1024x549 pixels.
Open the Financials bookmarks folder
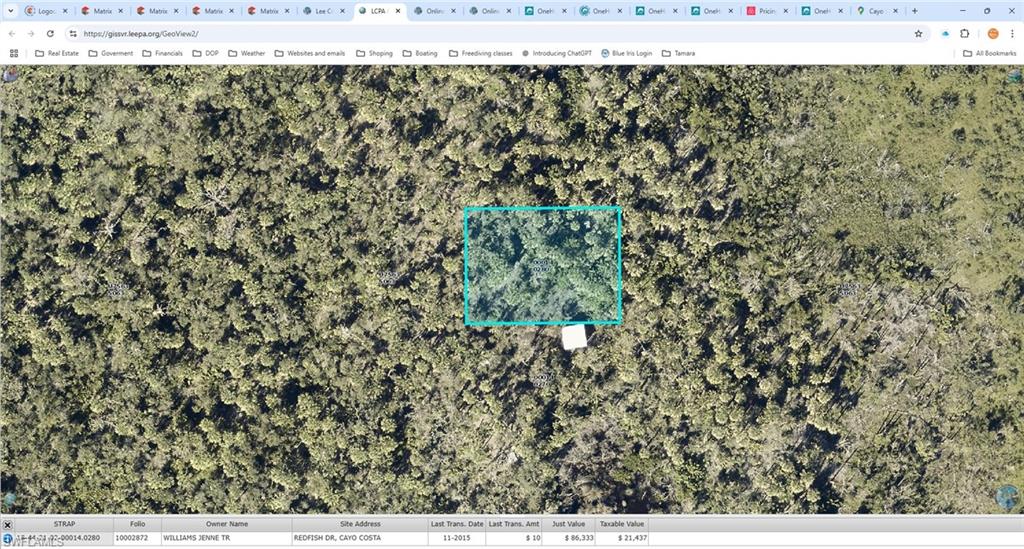(163, 54)
